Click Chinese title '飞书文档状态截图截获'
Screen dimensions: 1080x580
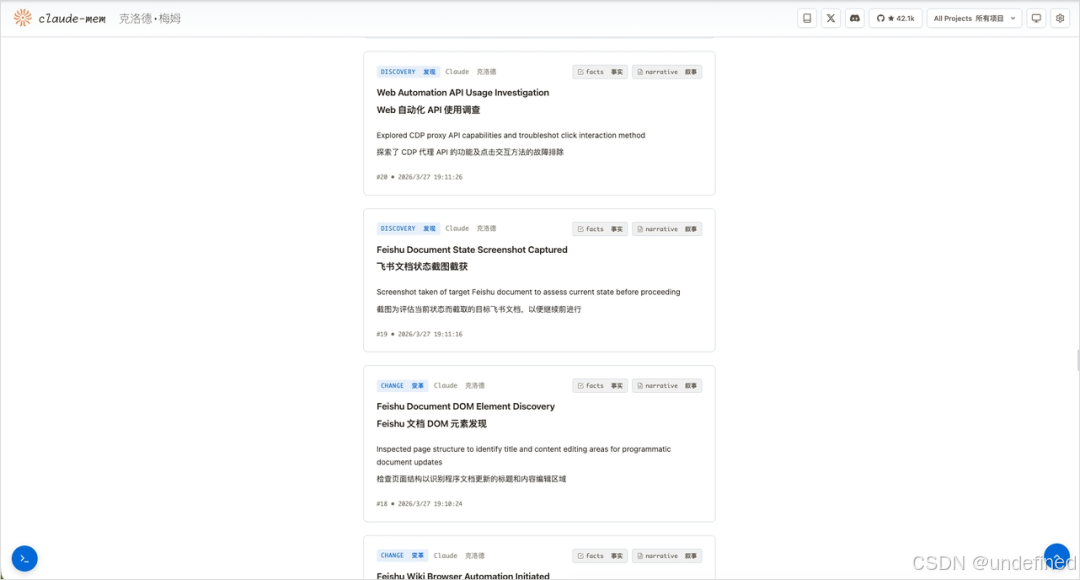tap(422, 267)
